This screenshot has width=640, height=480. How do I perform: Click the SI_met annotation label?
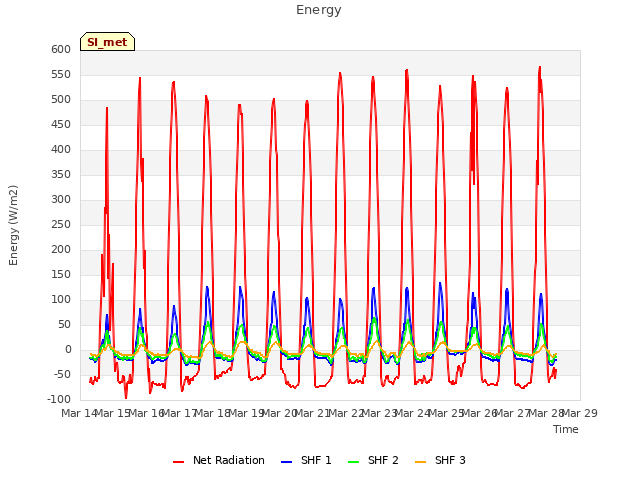coord(107,42)
